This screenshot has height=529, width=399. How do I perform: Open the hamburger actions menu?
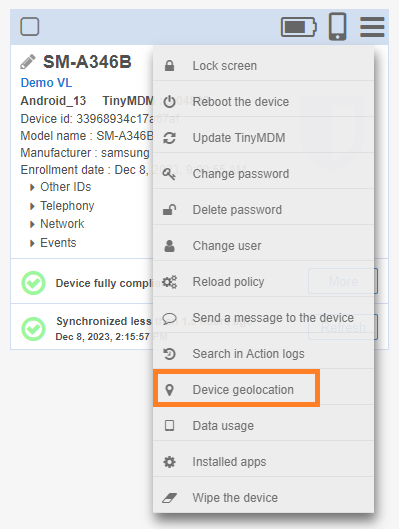372,27
